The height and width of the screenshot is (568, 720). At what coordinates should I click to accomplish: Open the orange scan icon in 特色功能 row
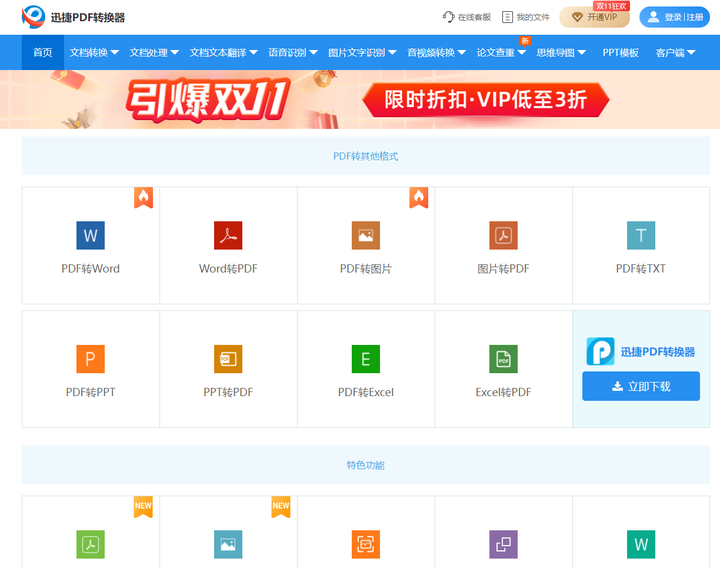[366, 544]
